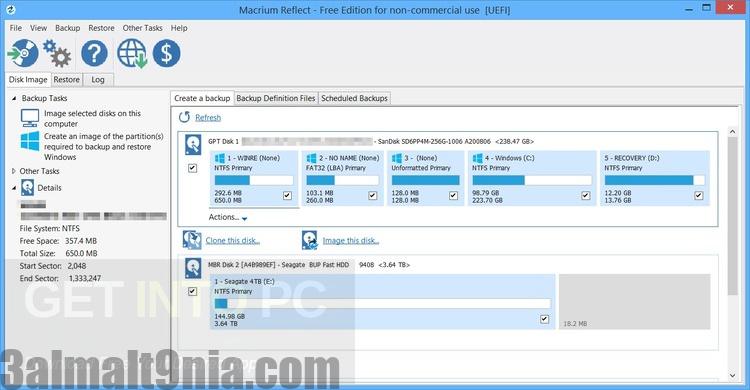This screenshot has width=750, height=390.
Task: Click the Windows flag on WINRE partition
Action: (x=220, y=158)
